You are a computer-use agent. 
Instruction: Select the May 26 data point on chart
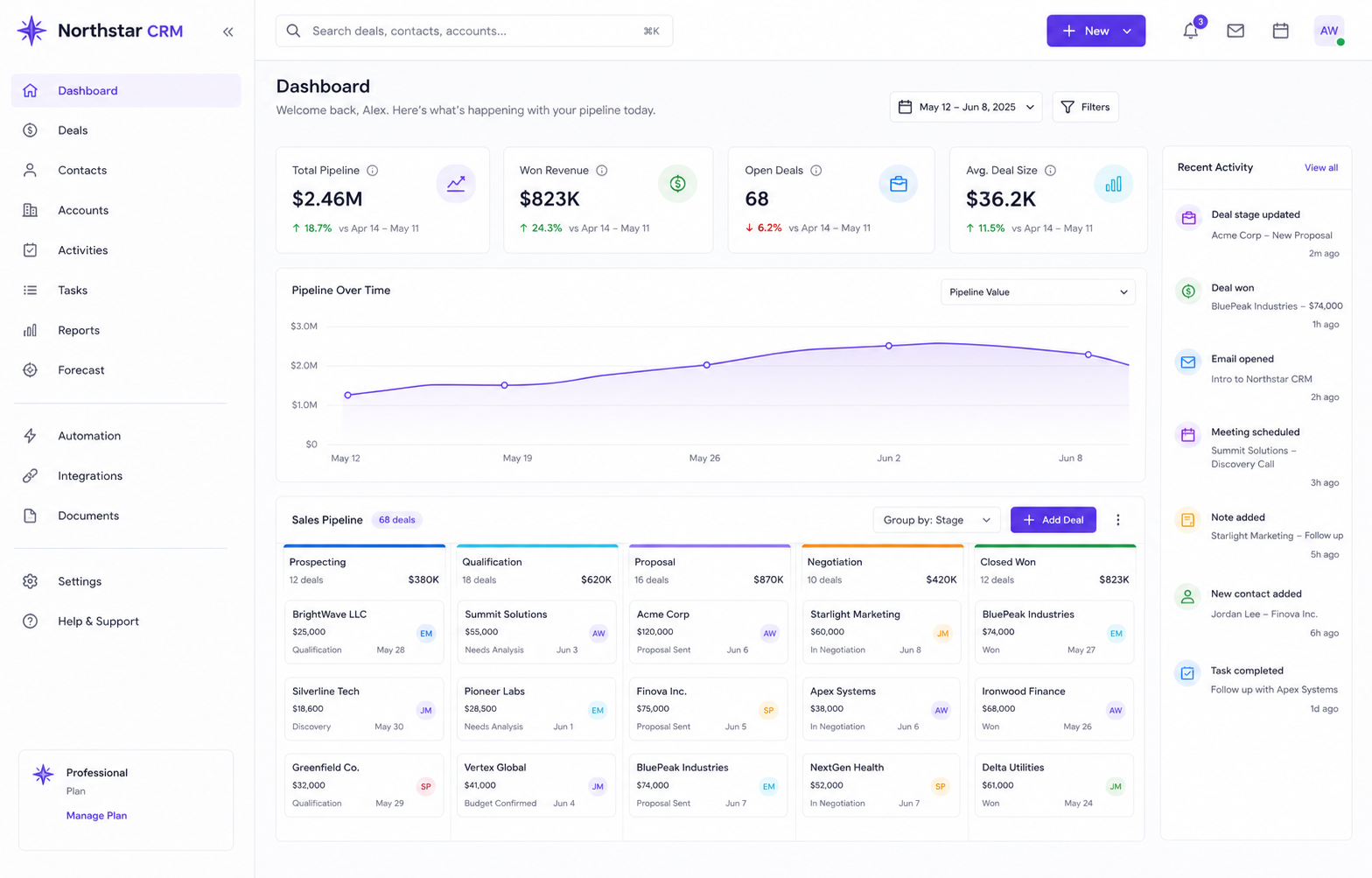[707, 365]
